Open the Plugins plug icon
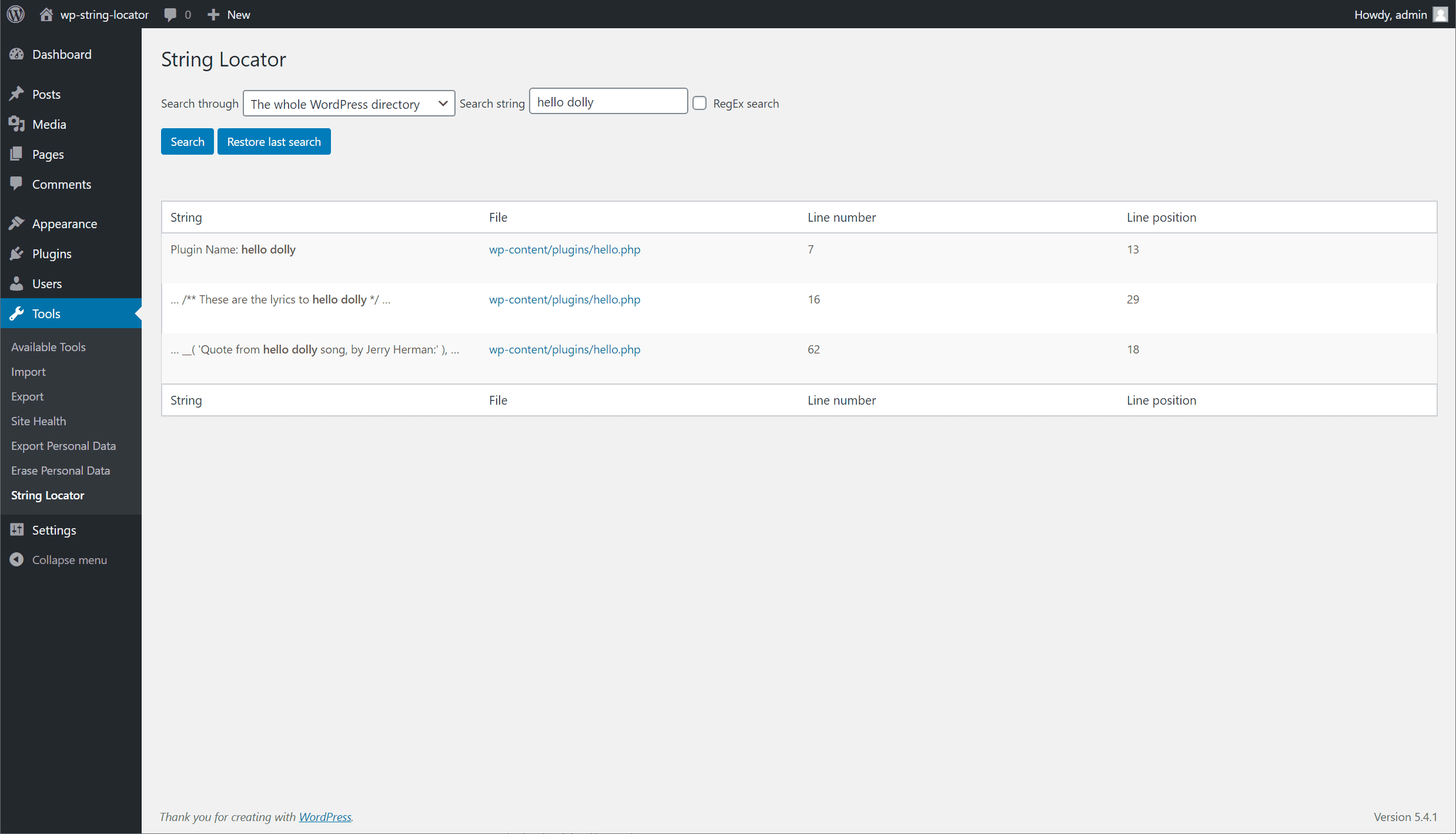 tap(16, 253)
